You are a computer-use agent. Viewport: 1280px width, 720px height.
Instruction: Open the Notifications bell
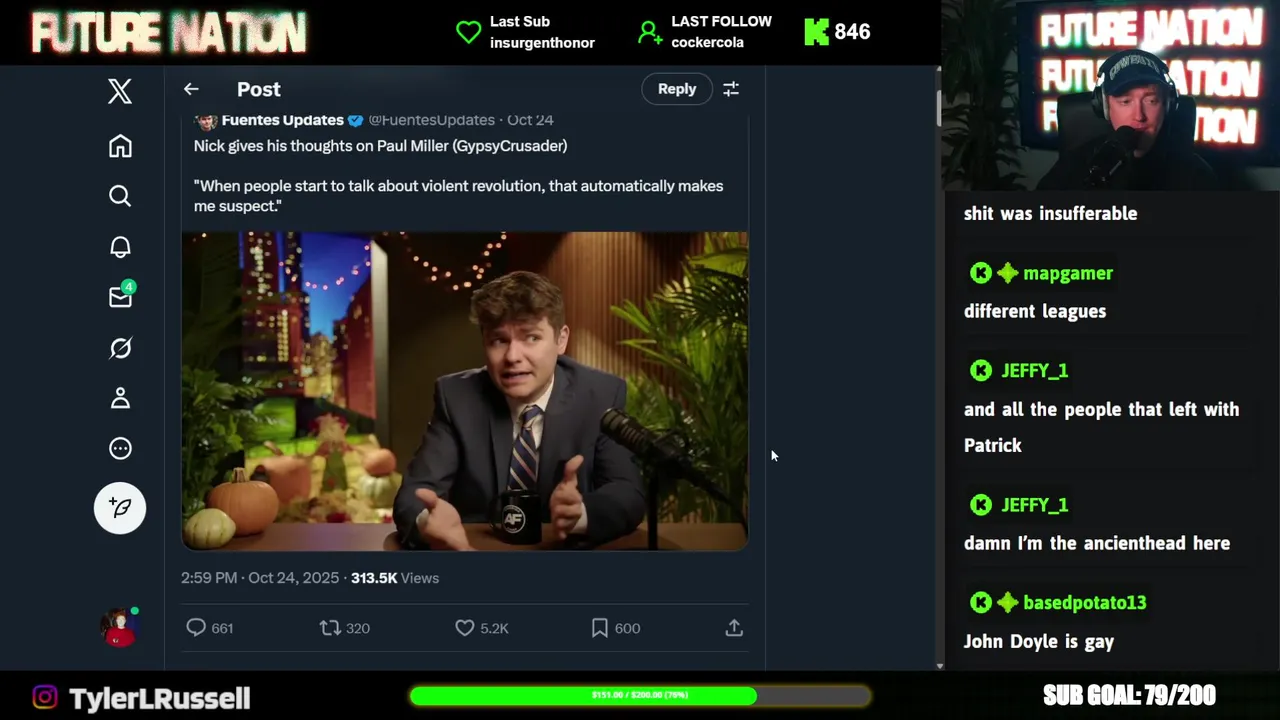coord(120,247)
